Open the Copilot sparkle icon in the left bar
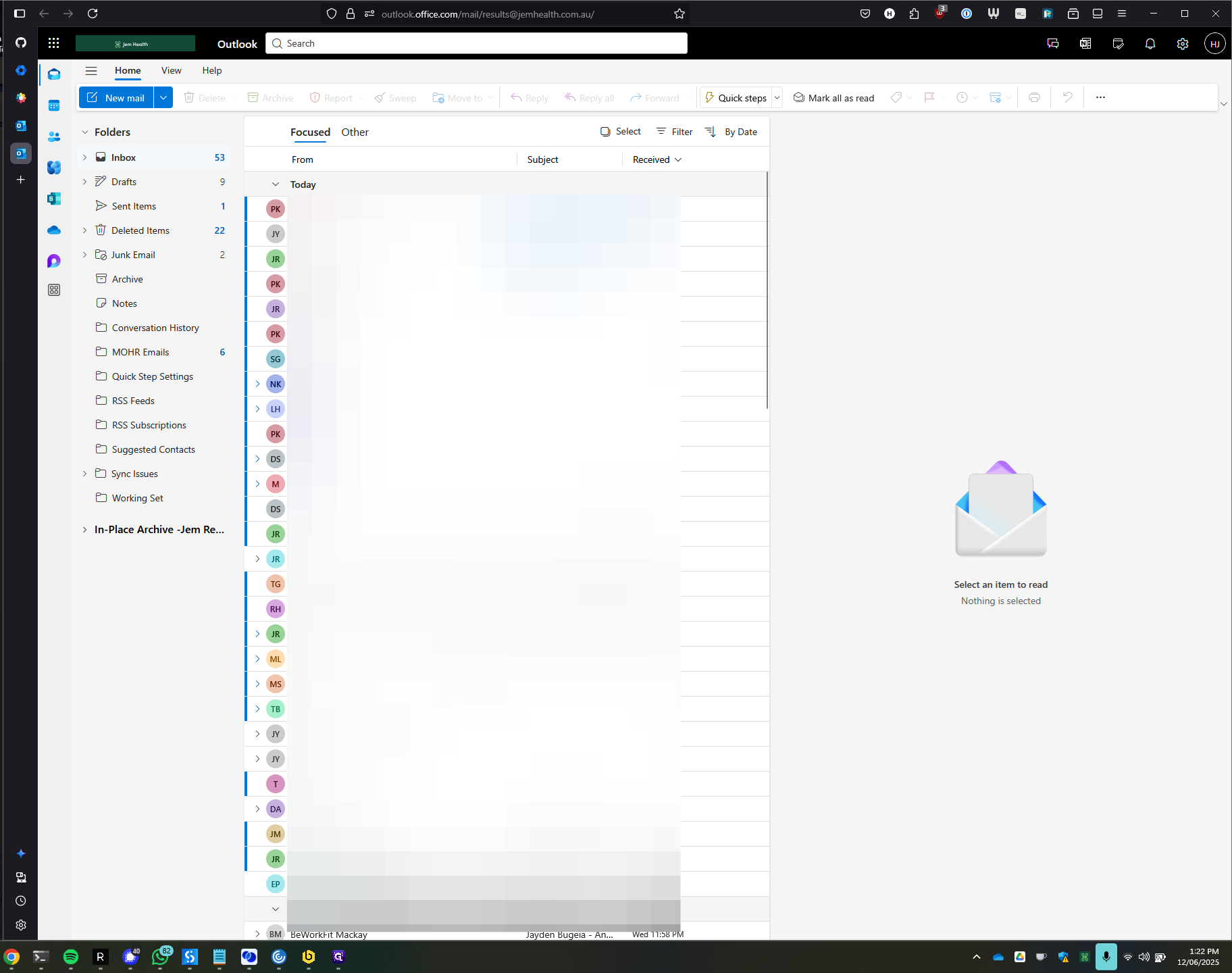Image resolution: width=1232 pixels, height=973 pixels. (21, 853)
